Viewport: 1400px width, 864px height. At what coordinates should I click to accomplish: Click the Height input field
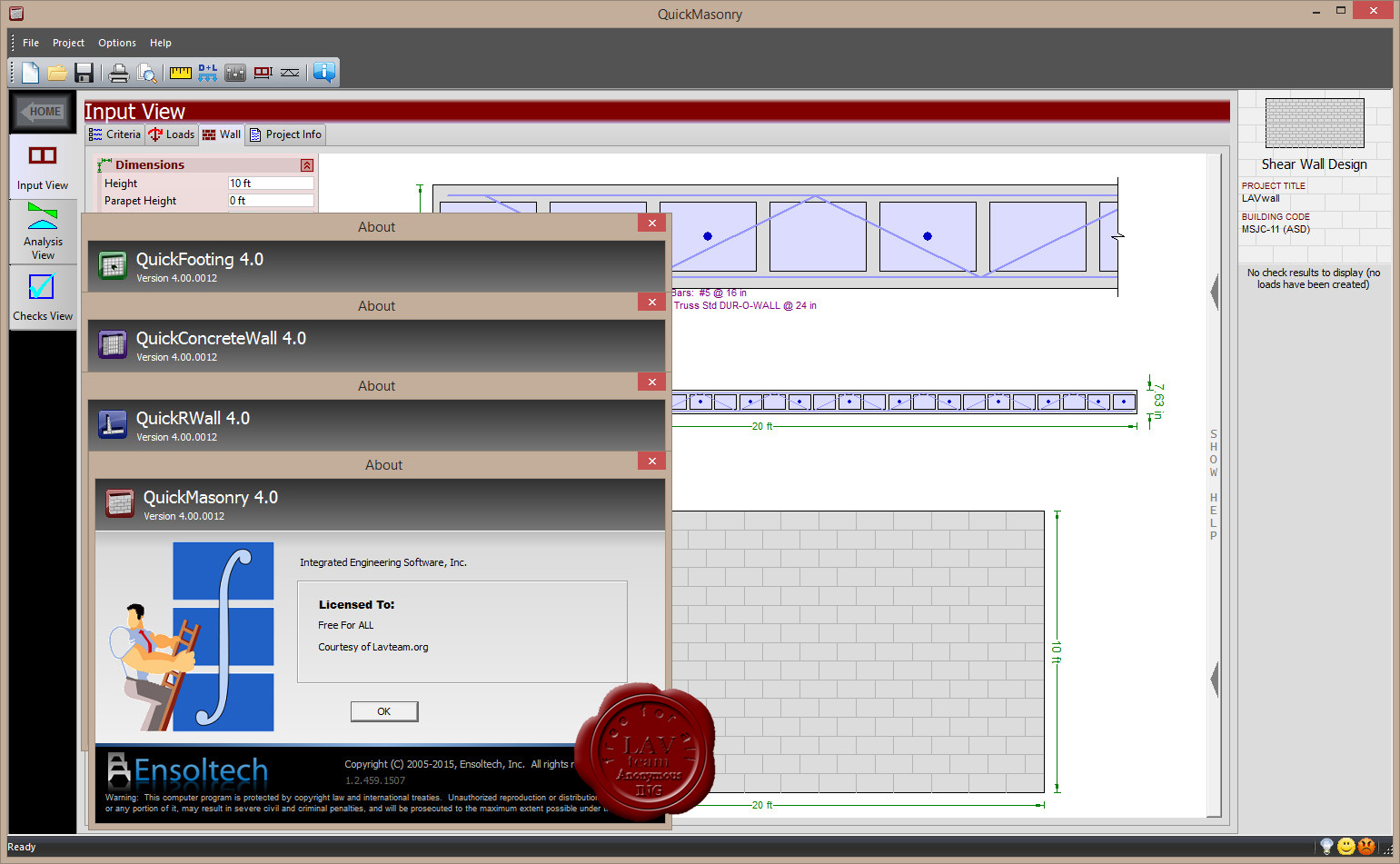pyautogui.click(x=271, y=184)
